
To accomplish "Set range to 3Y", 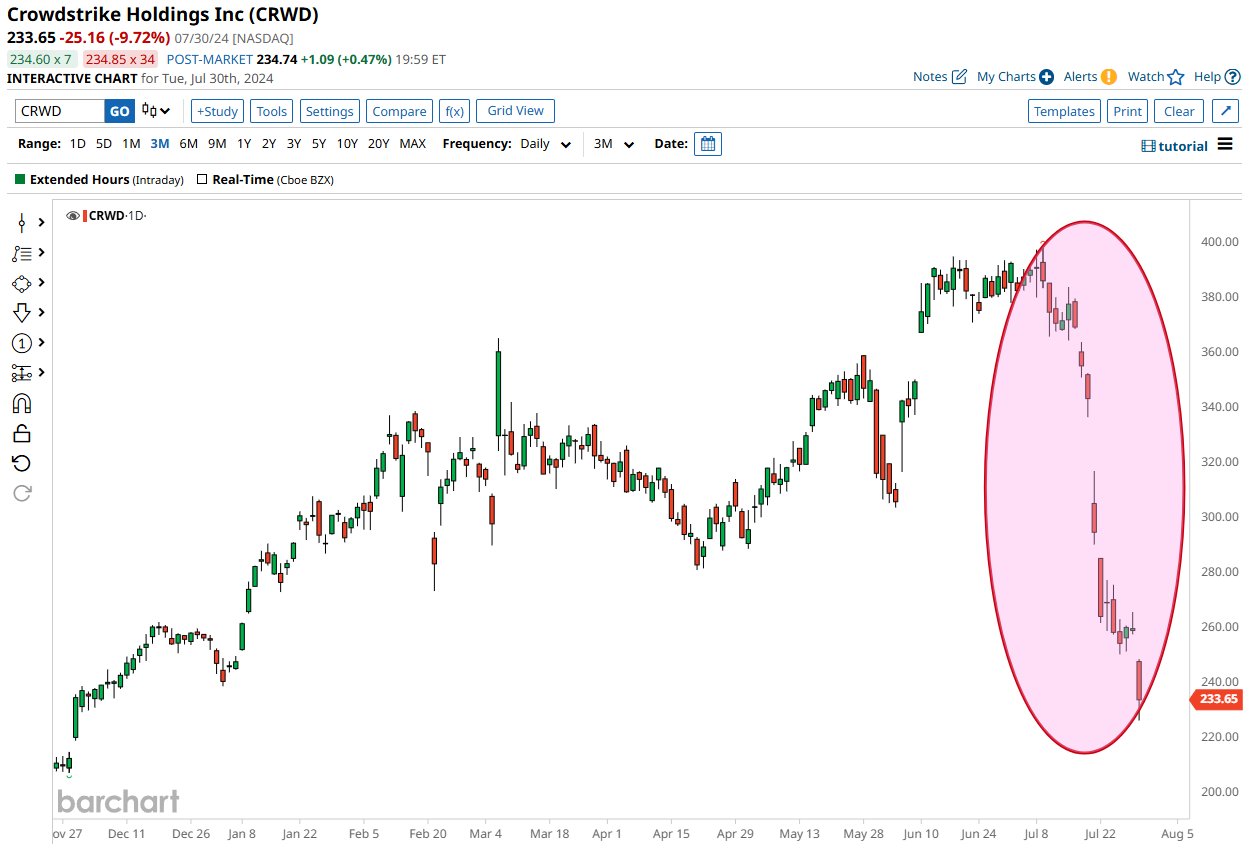I will (294, 144).
